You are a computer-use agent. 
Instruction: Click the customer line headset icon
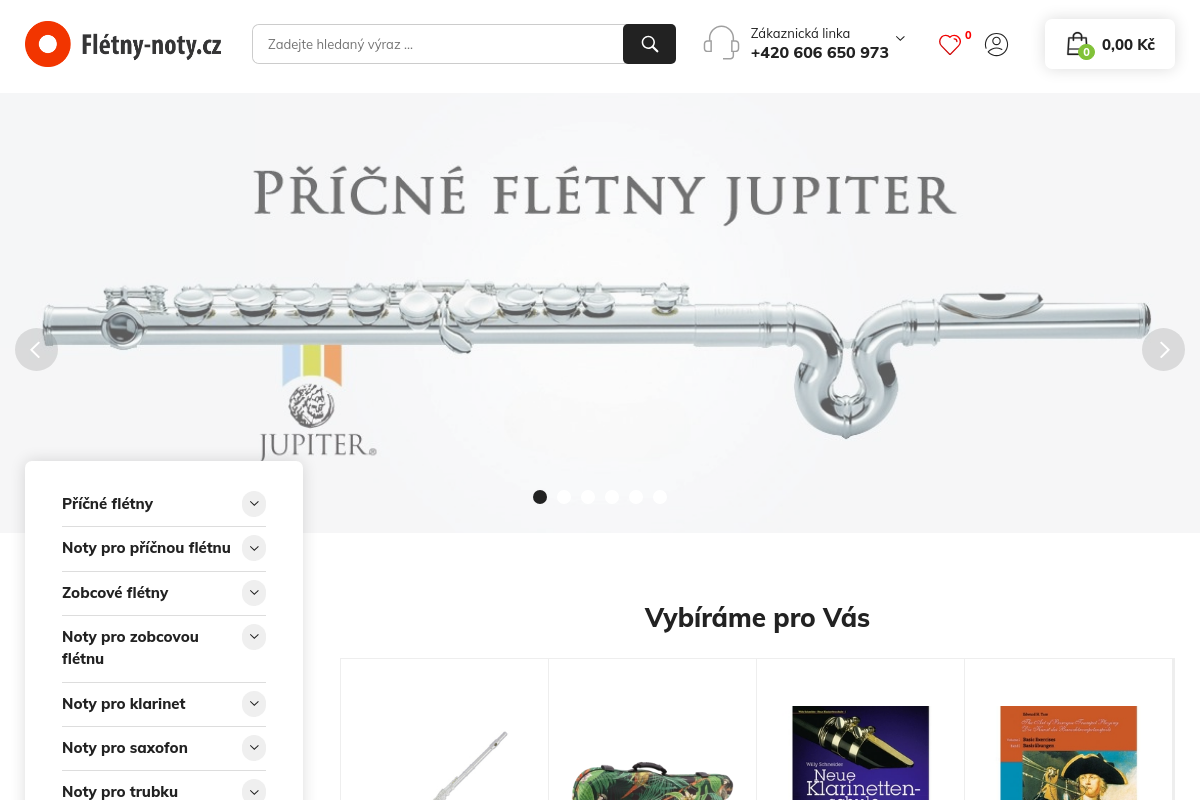(x=721, y=43)
